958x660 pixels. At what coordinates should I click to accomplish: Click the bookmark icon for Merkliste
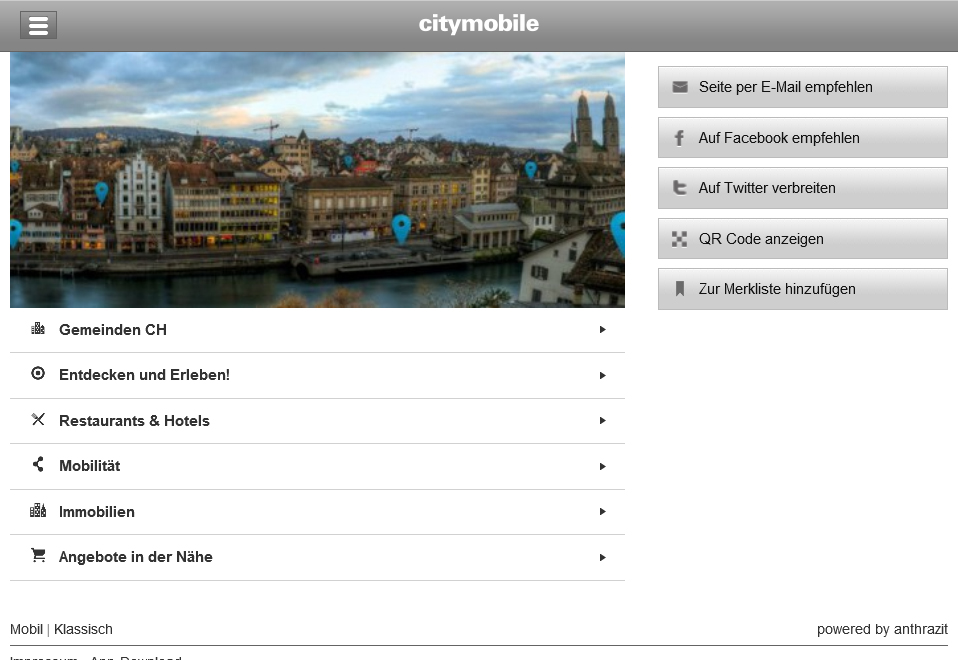[679, 289]
